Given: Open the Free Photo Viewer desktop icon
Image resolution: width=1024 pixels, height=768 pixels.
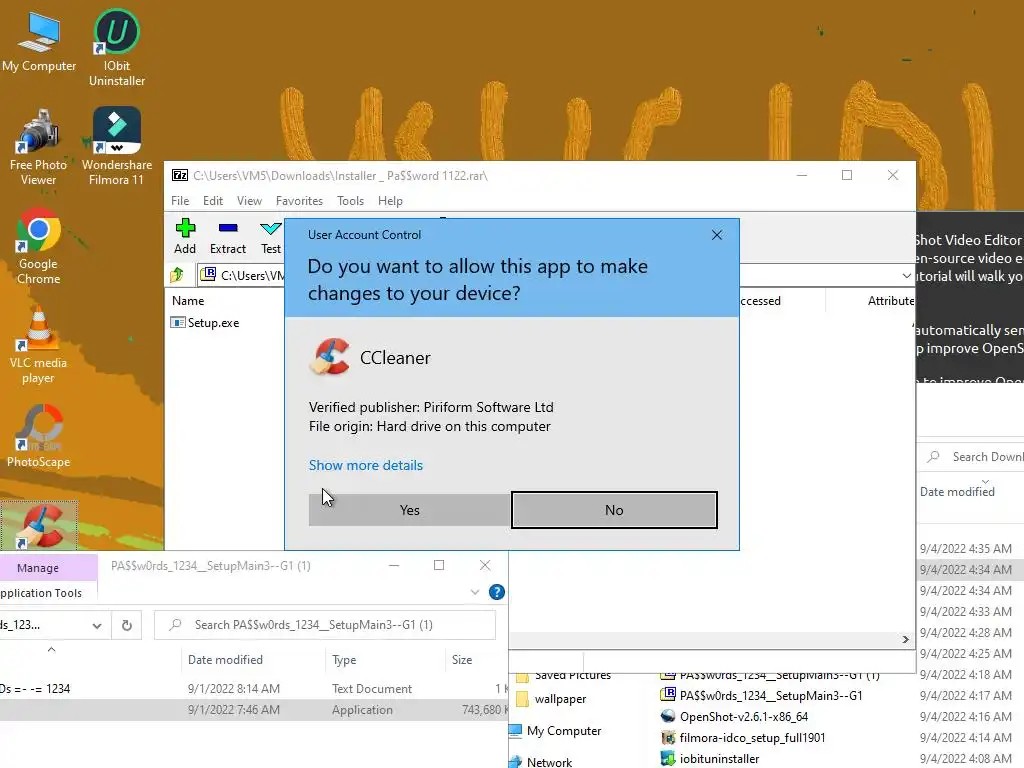Looking at the screenshot, I should 39,147.
